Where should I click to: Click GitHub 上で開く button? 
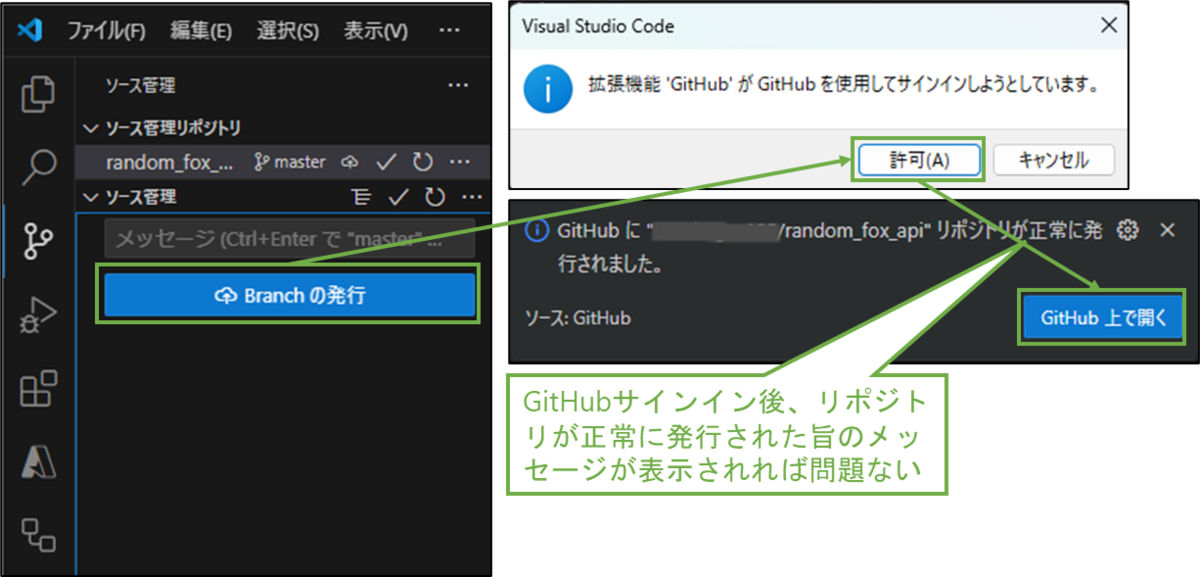1102,318
